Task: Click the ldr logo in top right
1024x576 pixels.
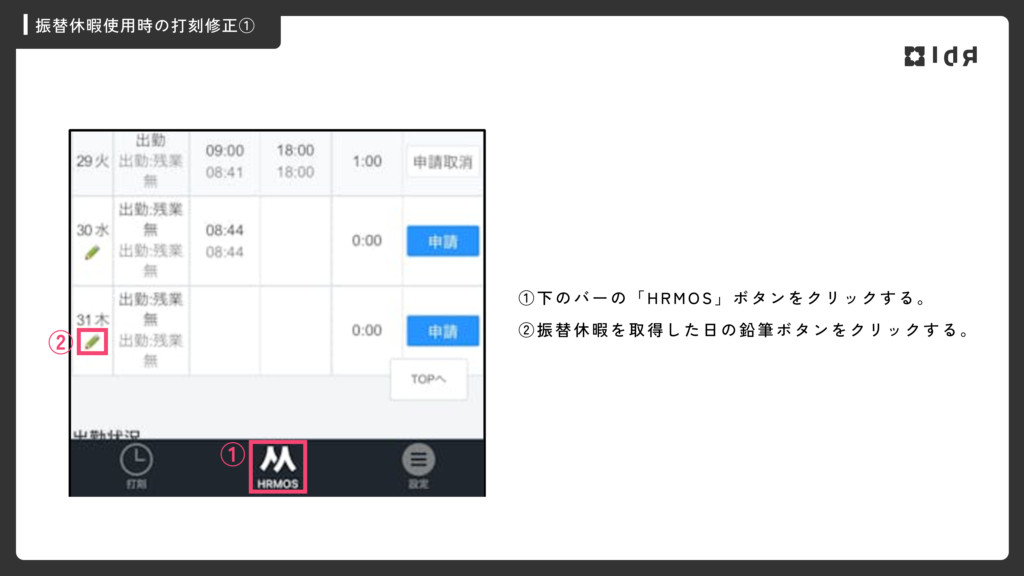Action: (940, 56)
